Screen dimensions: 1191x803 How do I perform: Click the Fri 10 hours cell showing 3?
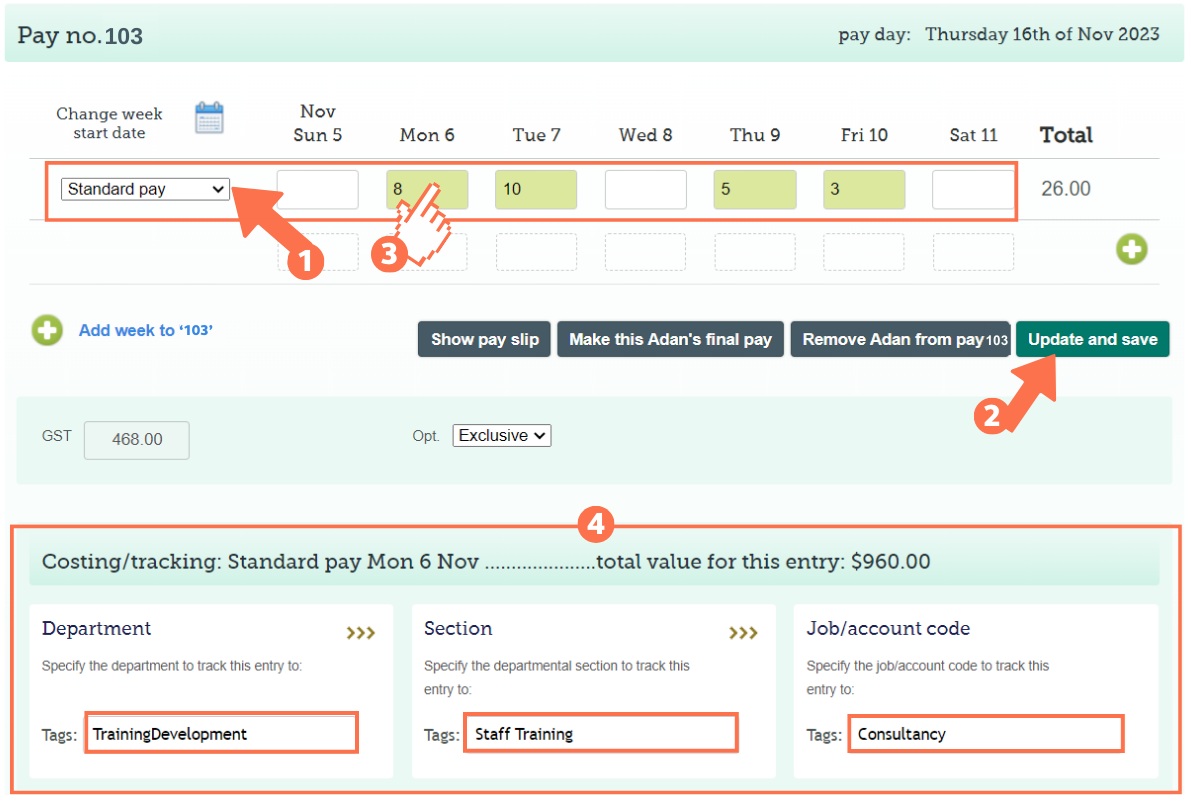coord(864,189)
